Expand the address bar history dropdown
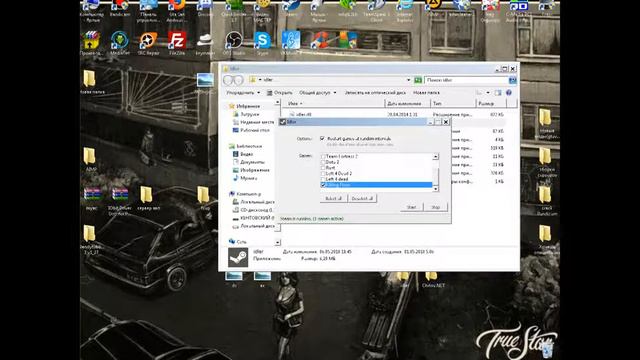This screenshot has height=360, width=640. [x=408, y=80]
